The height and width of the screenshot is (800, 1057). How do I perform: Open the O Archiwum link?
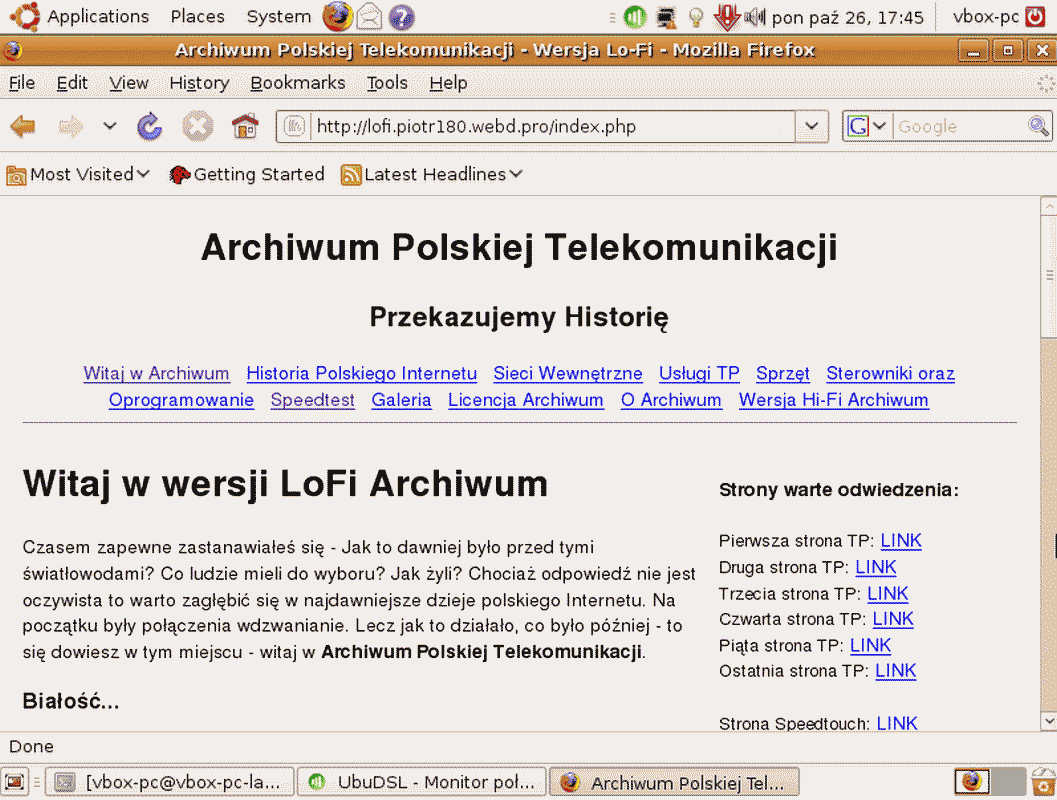671,400
